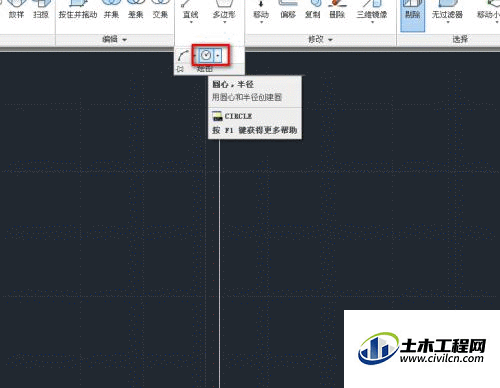Viewport: 500px width, 388px height.
Task: Open the Circle tool dropdown arrow
Action: (218, 55)
